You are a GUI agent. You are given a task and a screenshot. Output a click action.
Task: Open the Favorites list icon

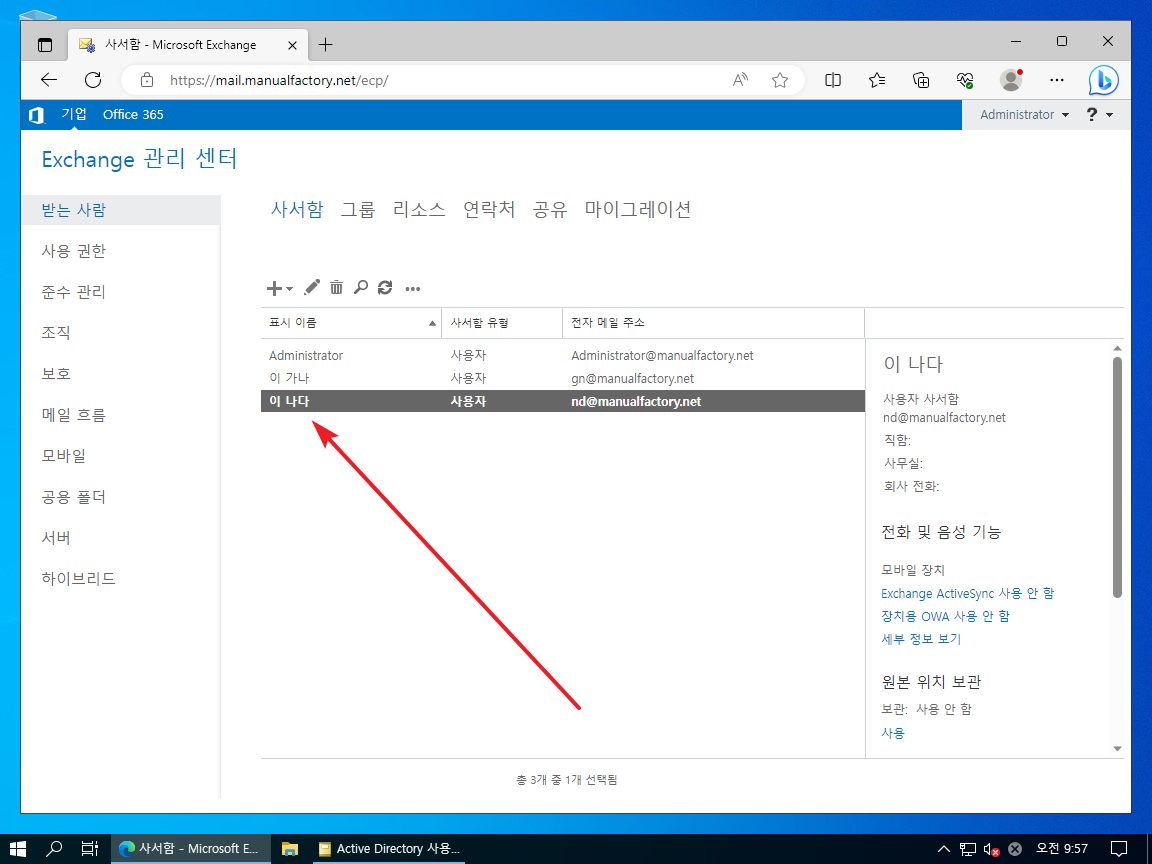[877, 80]
